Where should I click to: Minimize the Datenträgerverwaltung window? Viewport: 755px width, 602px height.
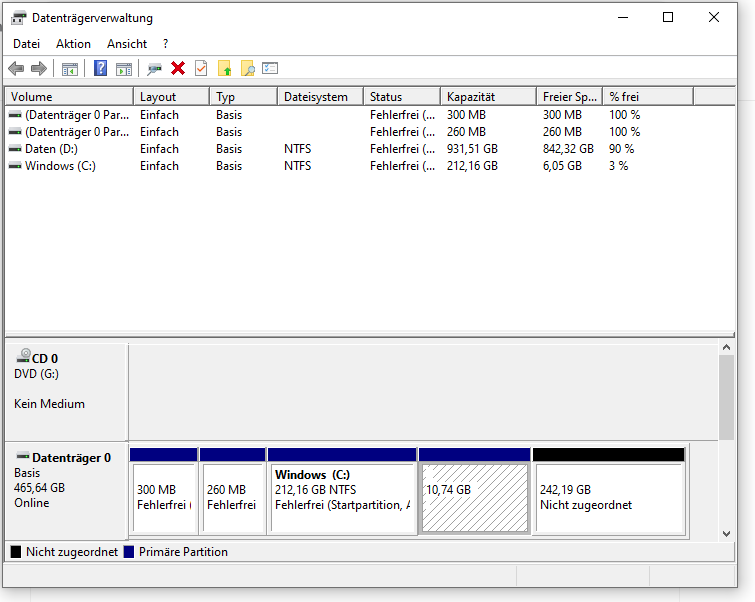click(x=623, y=18)
